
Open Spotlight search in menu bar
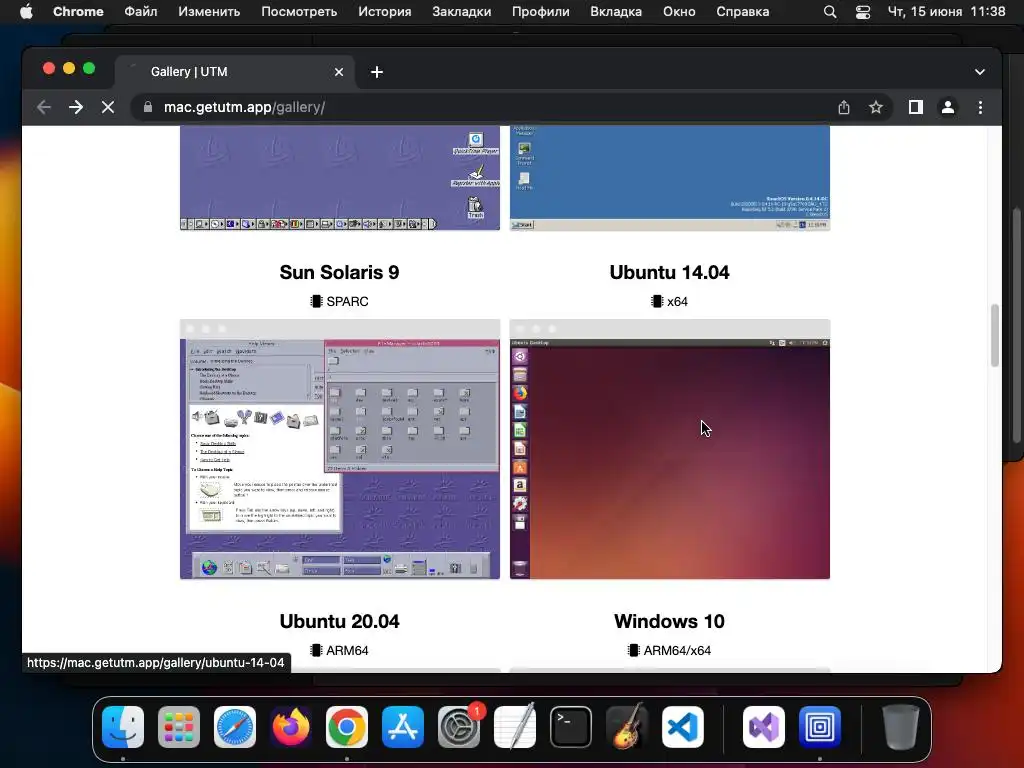pos(830,12)
